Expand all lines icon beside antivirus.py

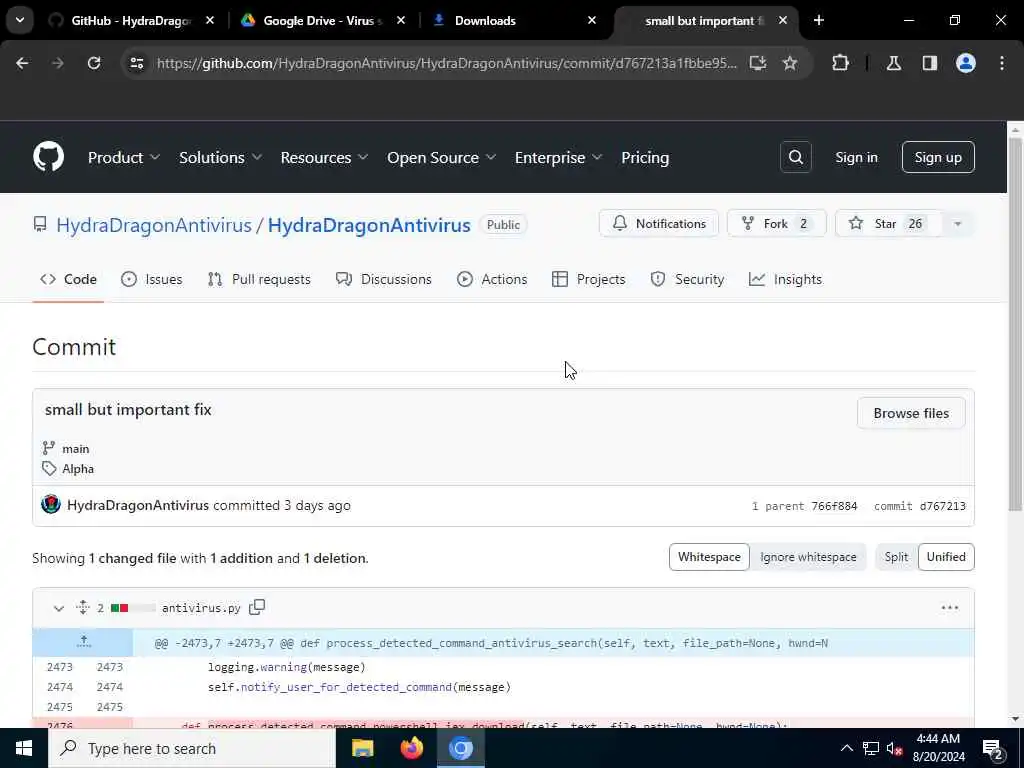[x=82, y=607]
